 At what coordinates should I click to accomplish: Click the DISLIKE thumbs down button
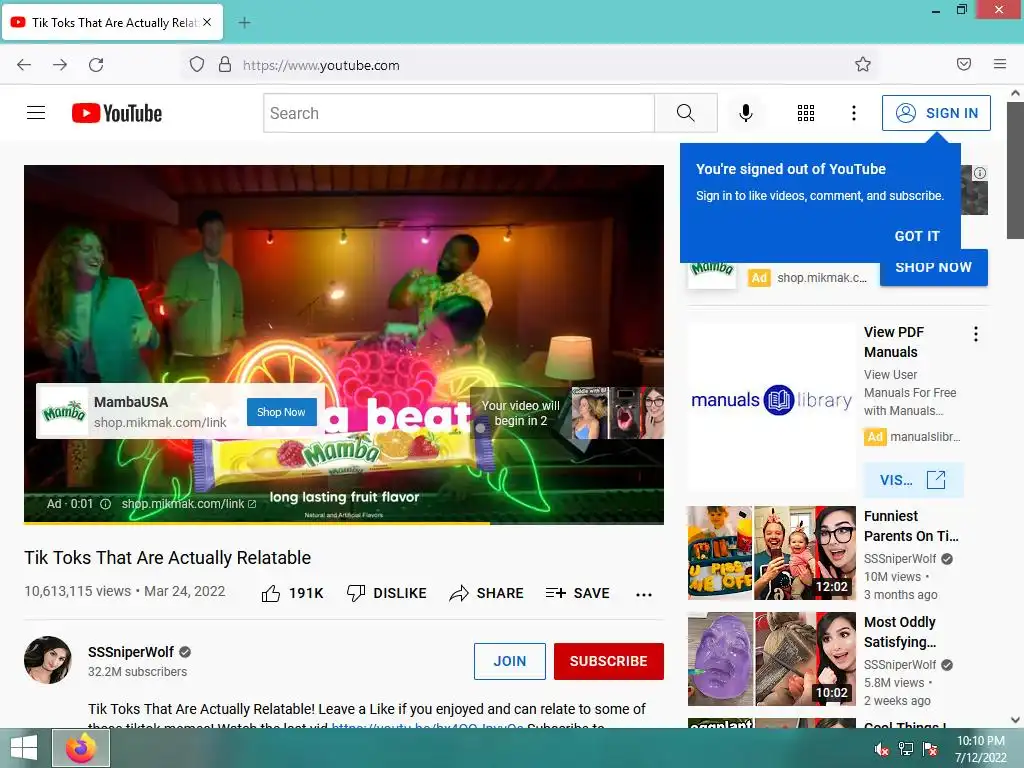coord(387,593)
